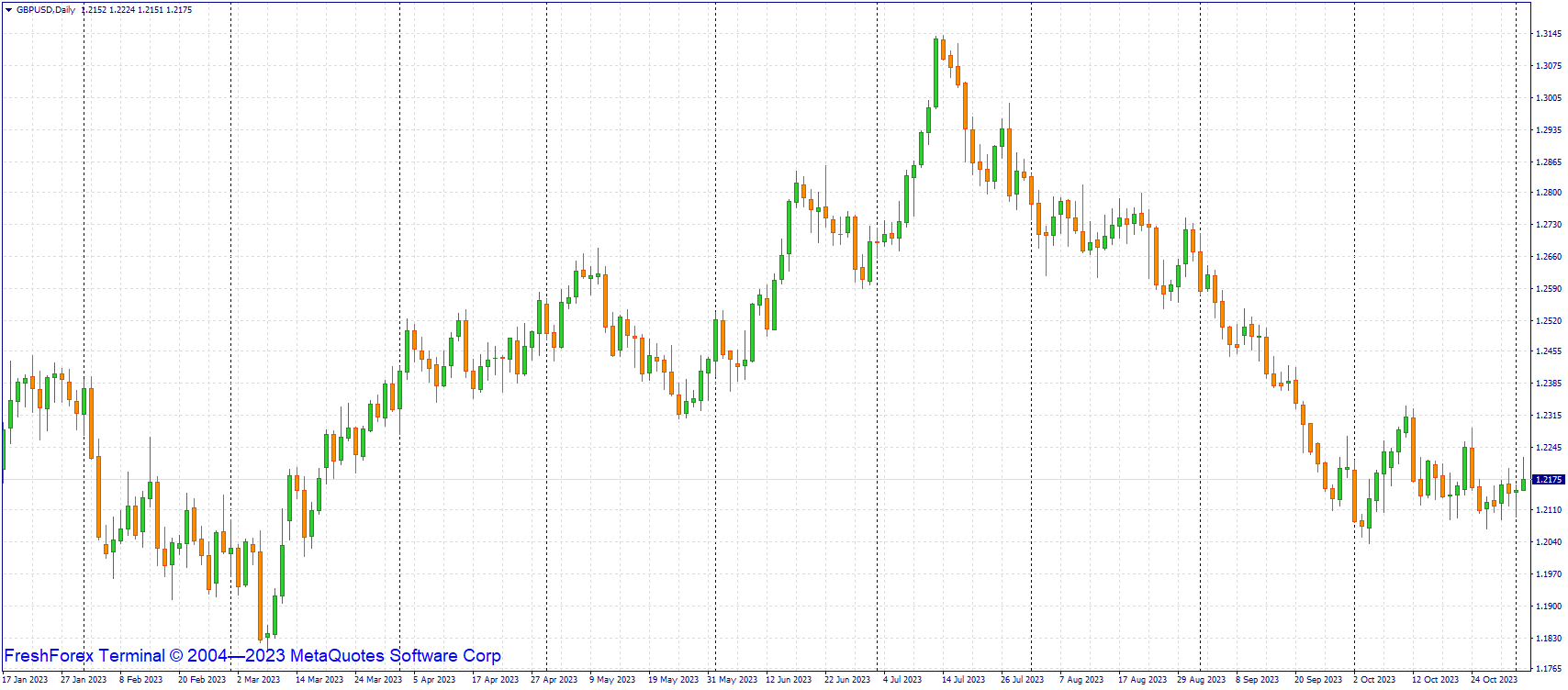Click the 1.3005 price axis label
The height and width of the screenshot is (690, 1568).
pos(1549,98)
